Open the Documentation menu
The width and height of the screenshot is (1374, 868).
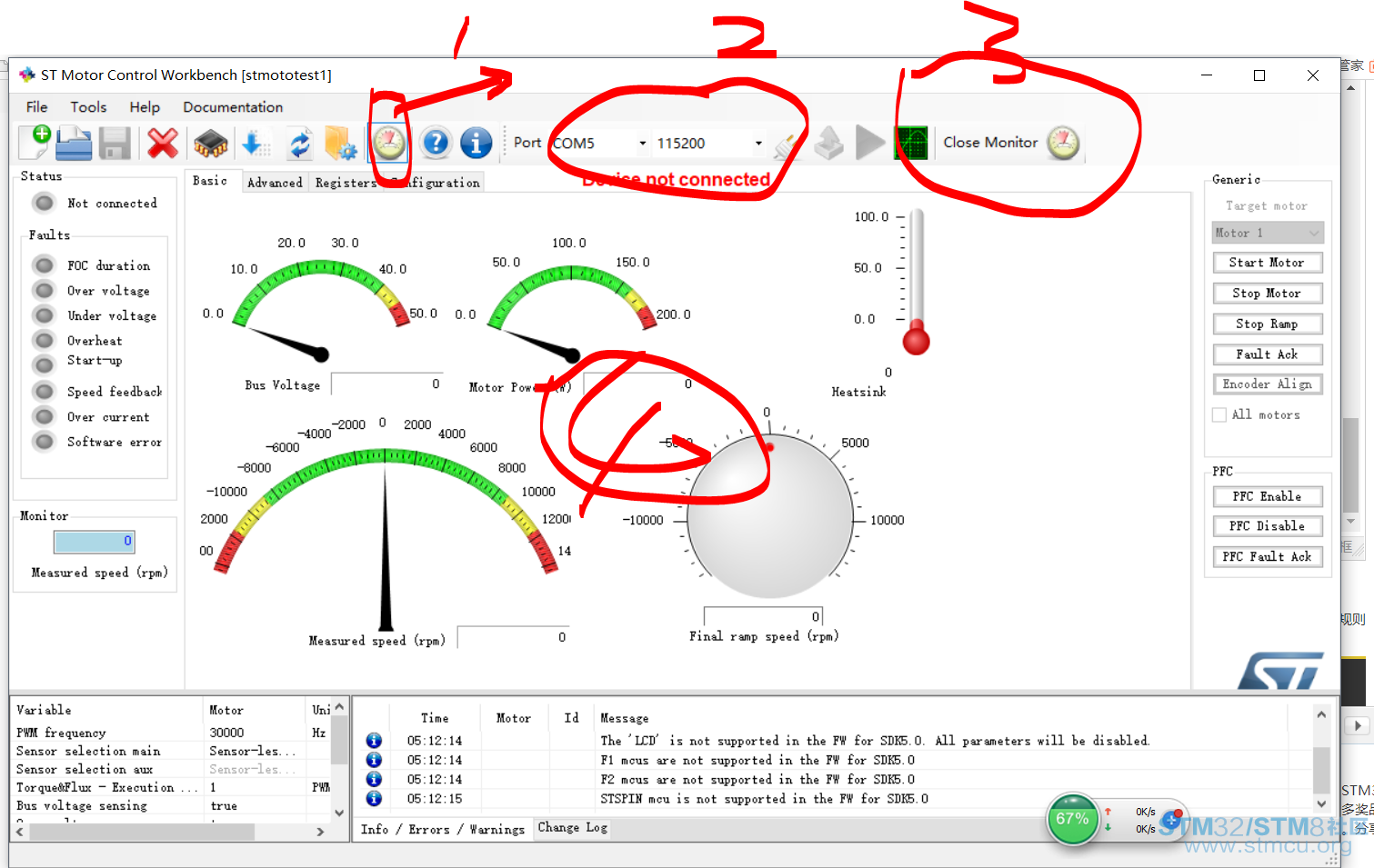tap(233, 107)
